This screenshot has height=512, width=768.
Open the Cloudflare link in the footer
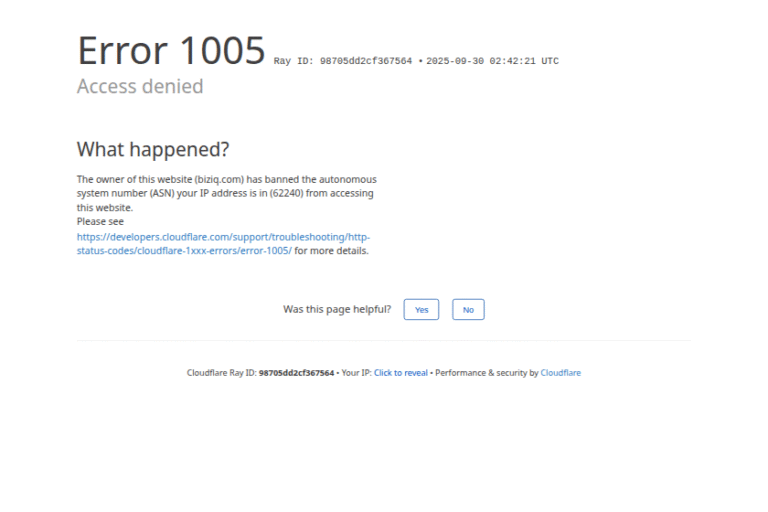[560, 373]
